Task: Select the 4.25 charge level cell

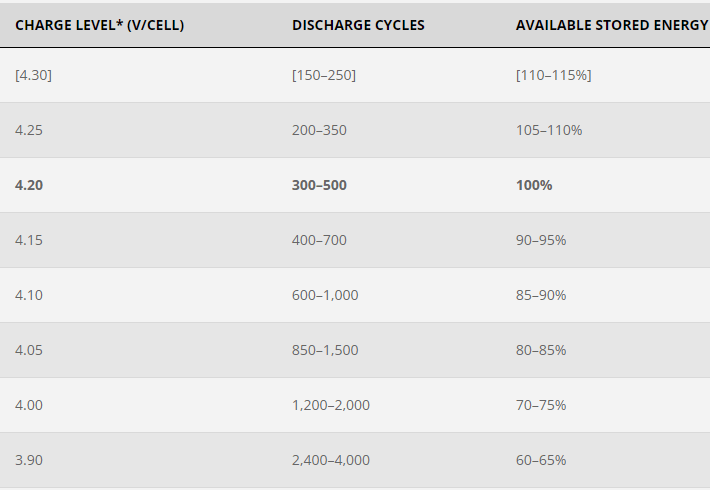Action: tap(29, 130)
